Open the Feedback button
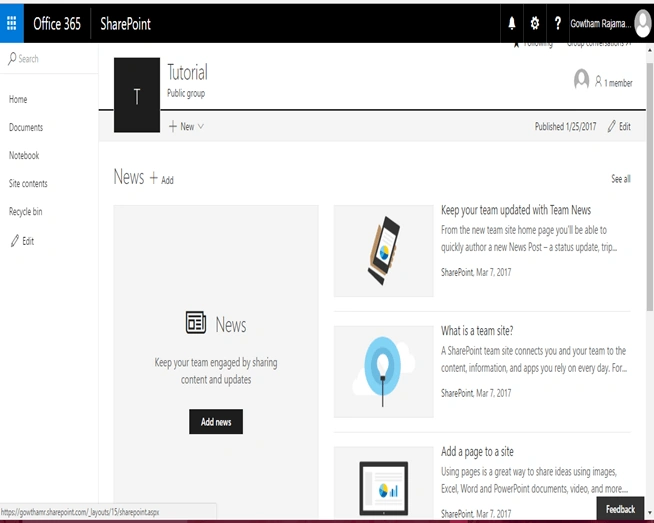 click(x=620, y=509)
